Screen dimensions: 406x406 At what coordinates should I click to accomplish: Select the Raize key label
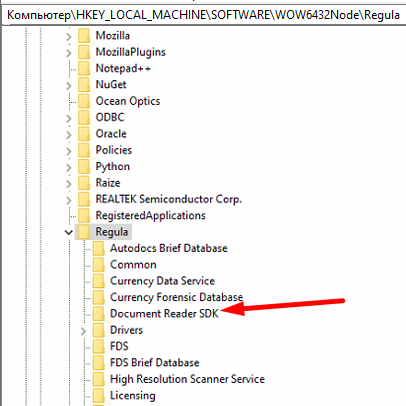click(x=108, y=182)
